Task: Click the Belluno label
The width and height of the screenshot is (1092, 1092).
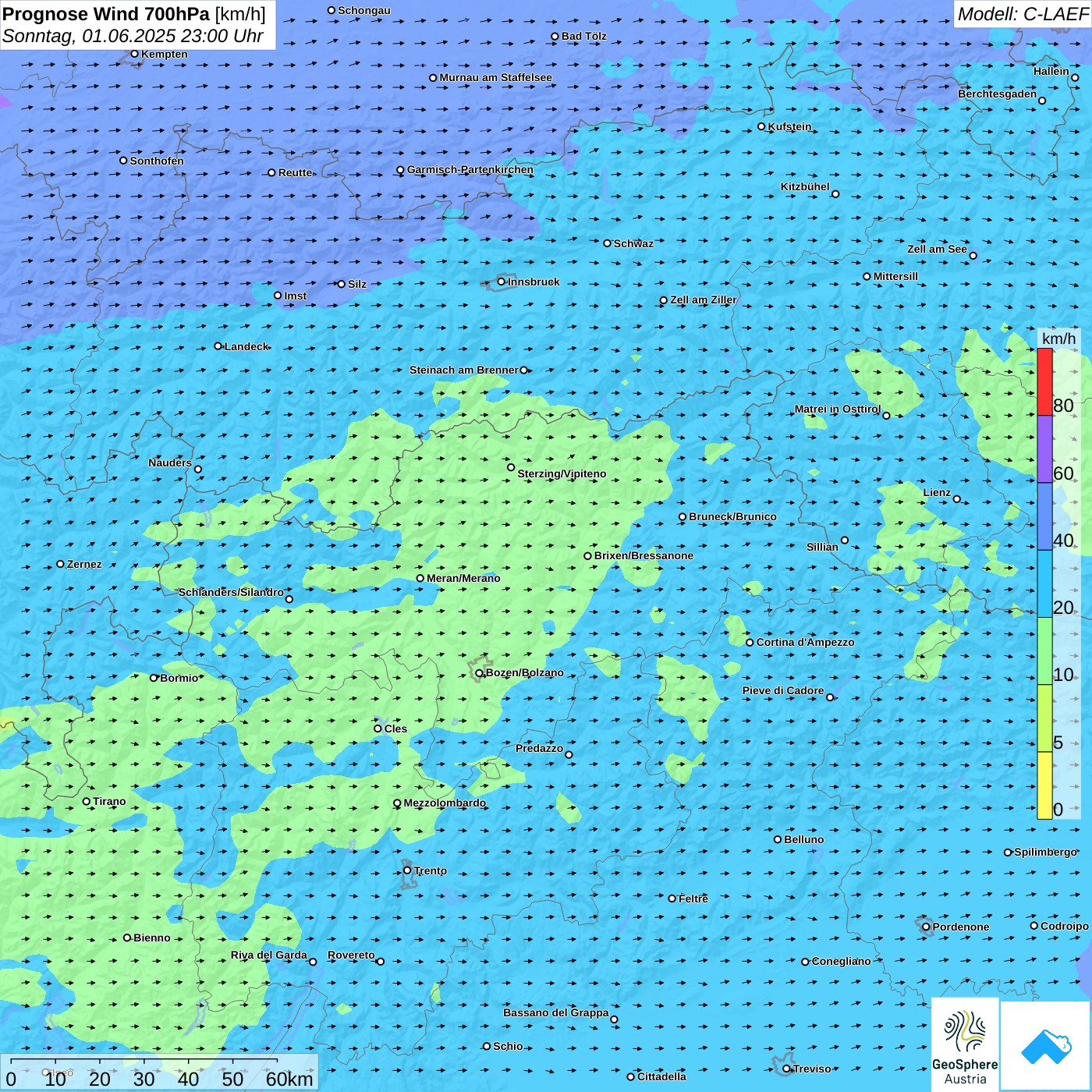Action: 803,839
